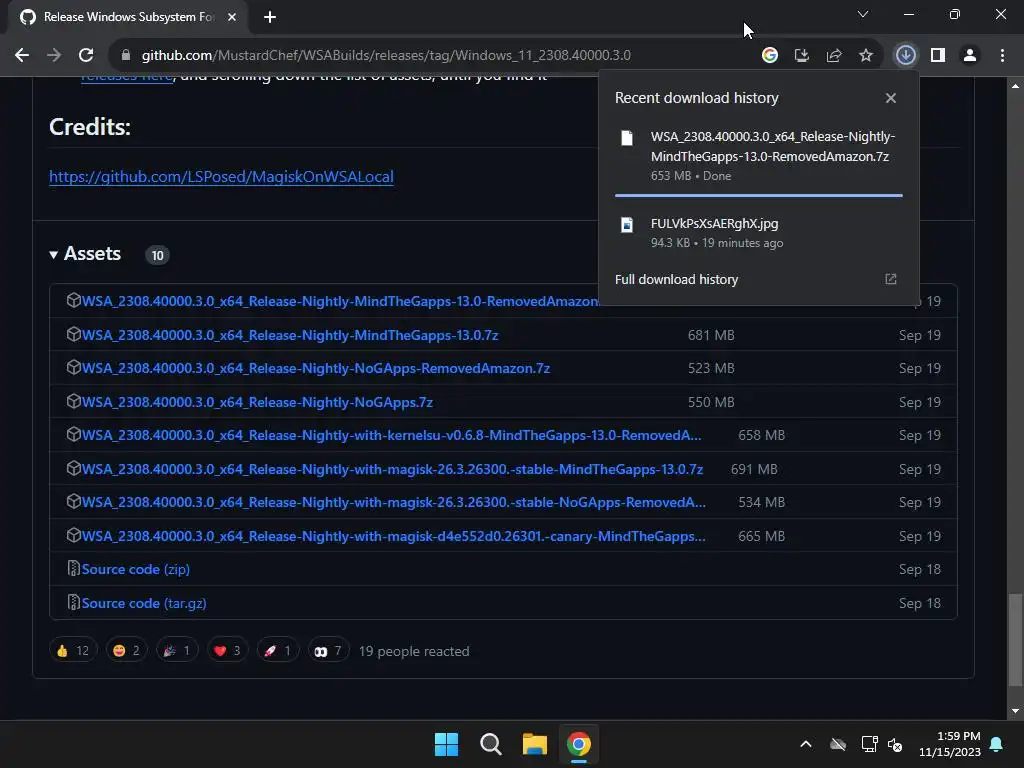
Task: Download MindTheGapps-13.0.7z asset
Action: (x=290, y=335)
